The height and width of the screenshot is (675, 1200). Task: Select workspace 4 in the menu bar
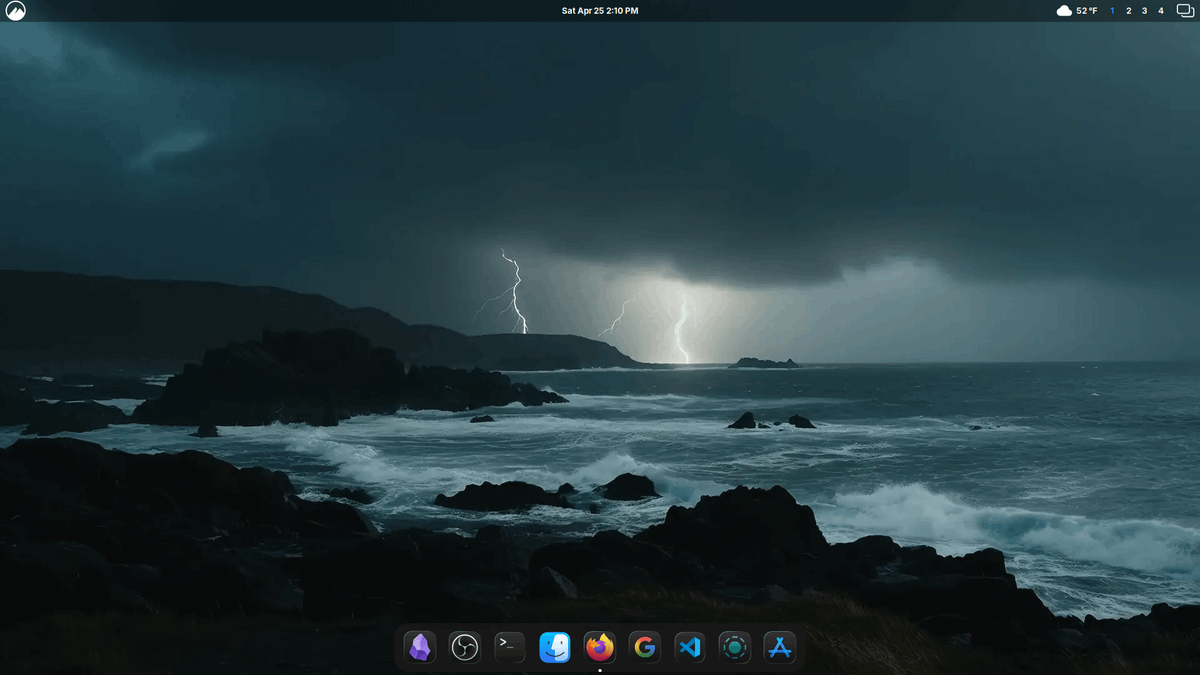coord(1160,10)
